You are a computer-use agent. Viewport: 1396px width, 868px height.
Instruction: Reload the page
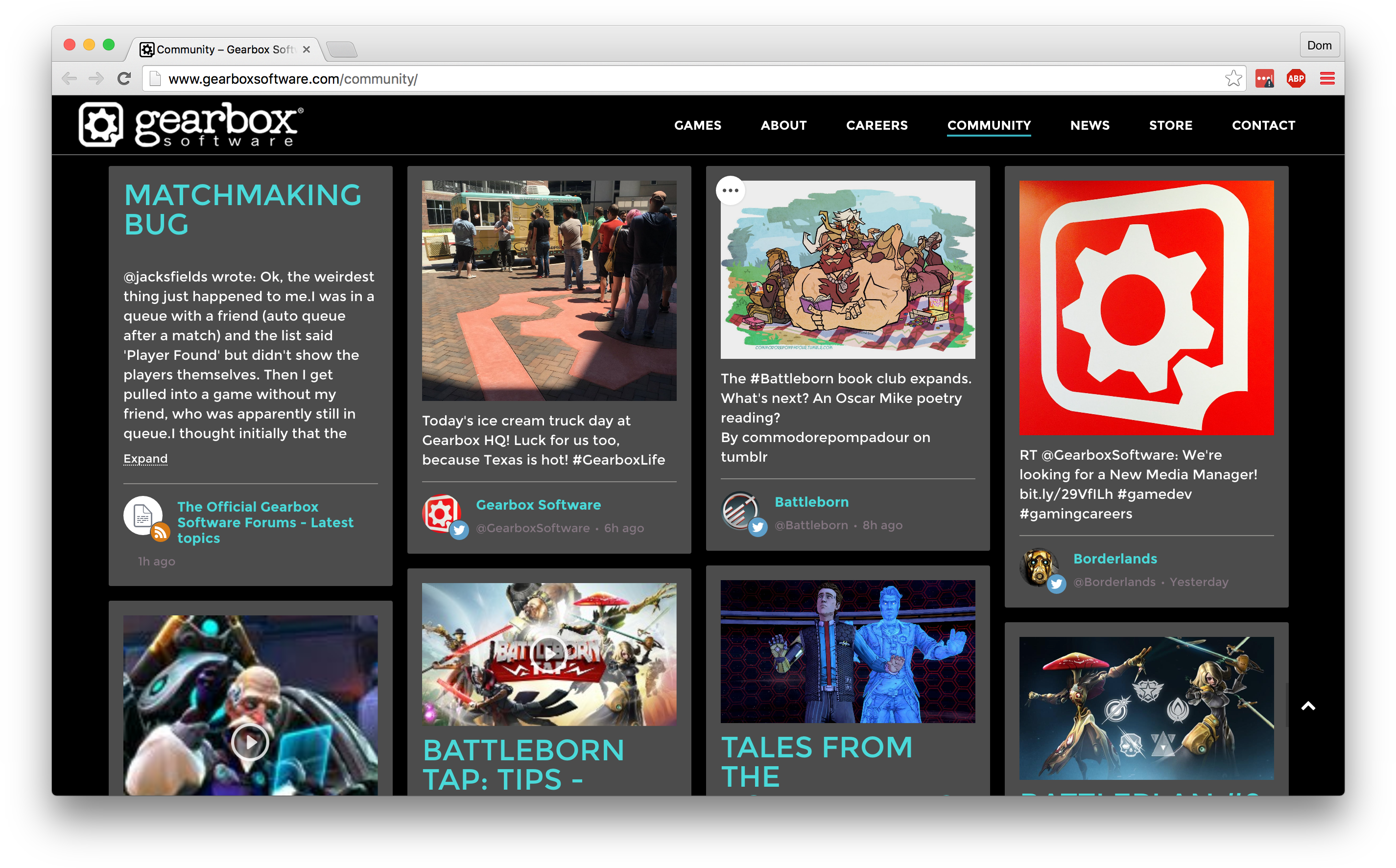click(x=124, y=79)
